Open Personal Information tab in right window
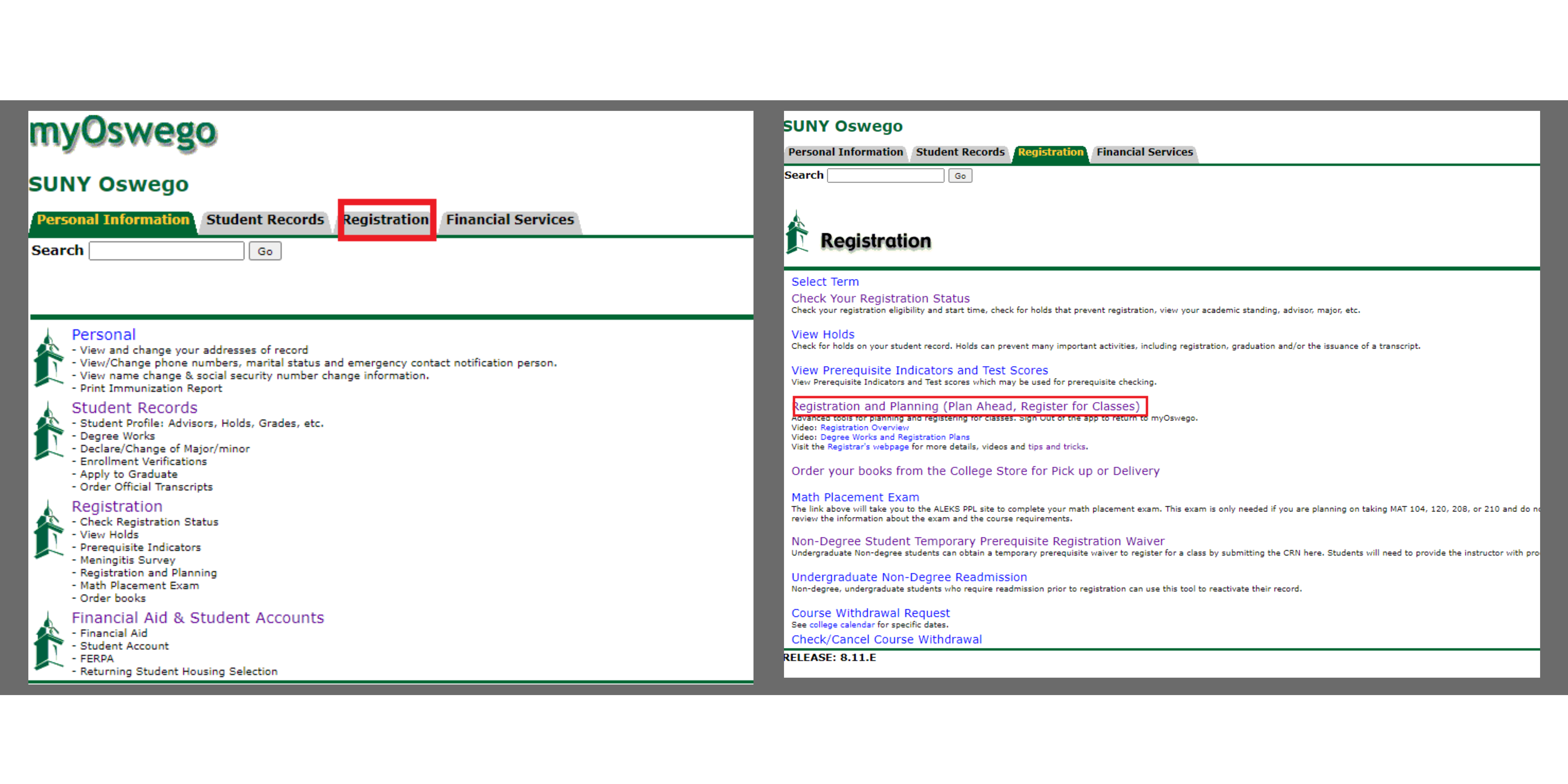1568x784 pixels. point(845,152)
